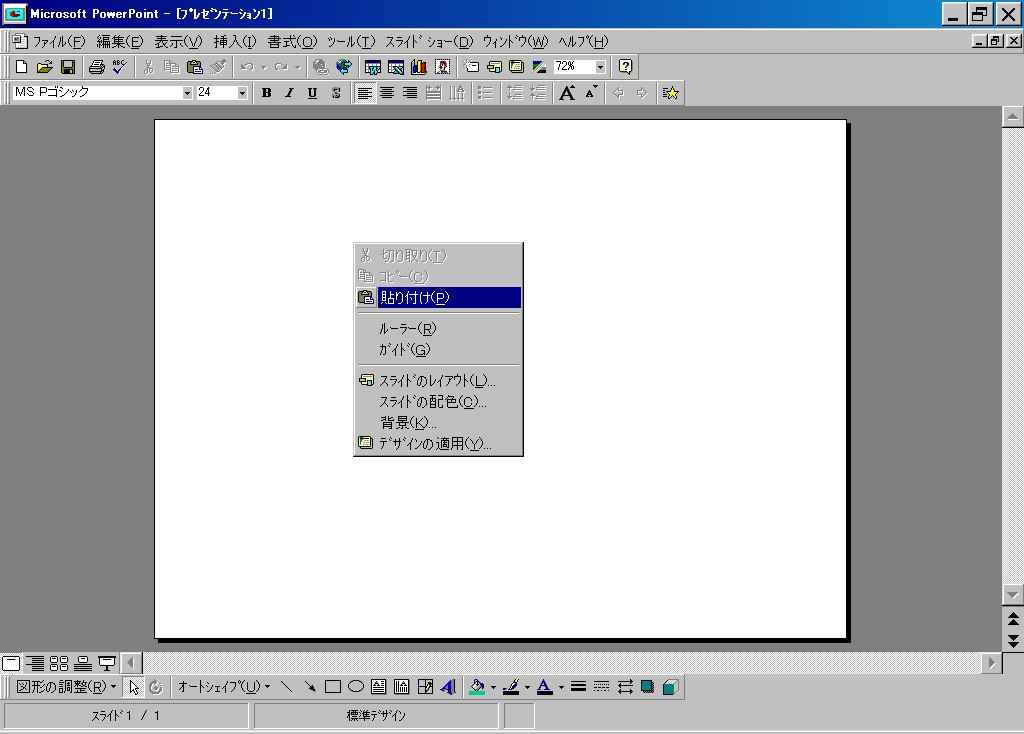Choose ガイド(G) in context menu
Viewport: 1024px width, 734px height.
click(x=438, y=349)
